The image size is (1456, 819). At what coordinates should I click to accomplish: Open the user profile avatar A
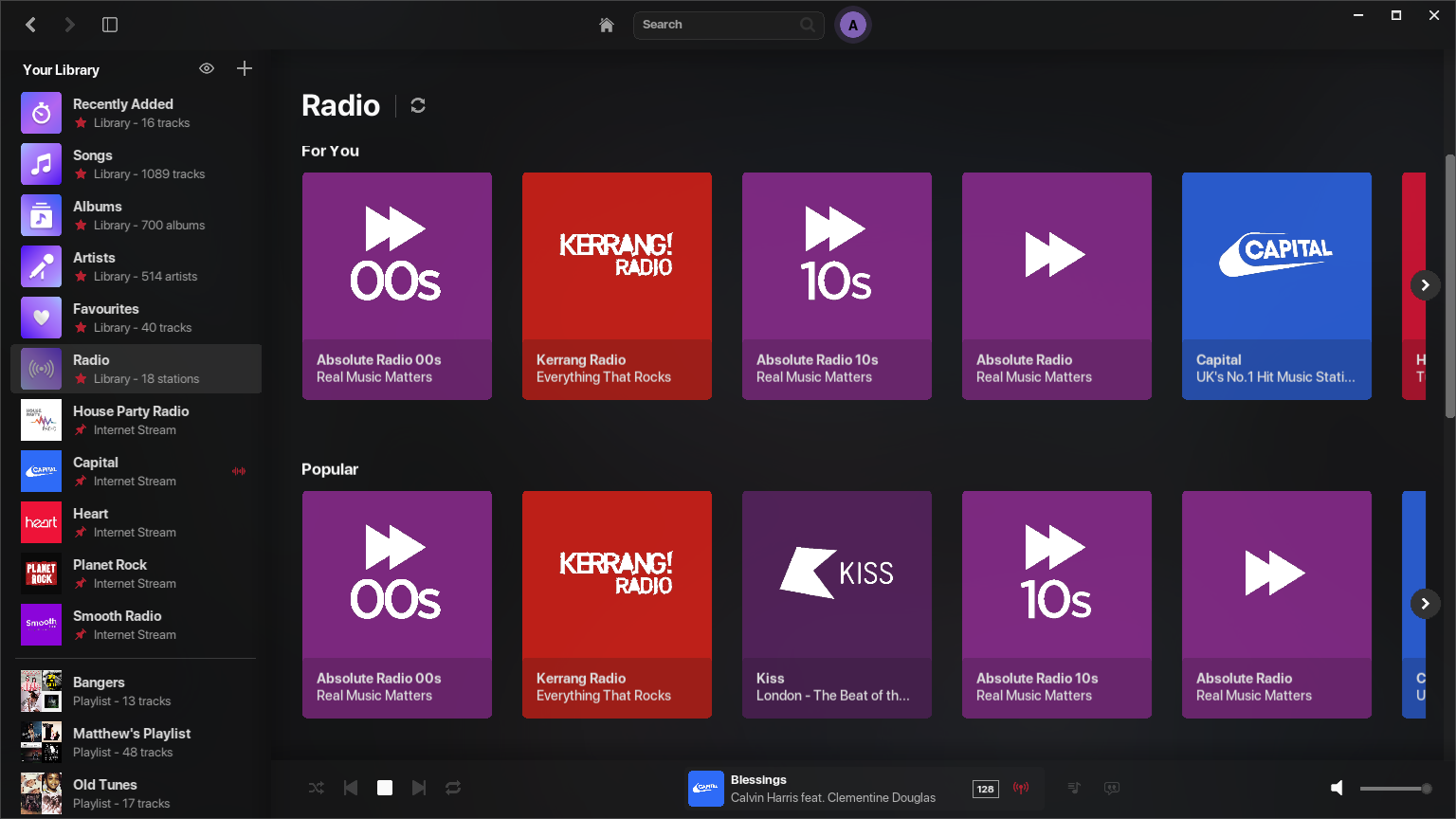853,26
